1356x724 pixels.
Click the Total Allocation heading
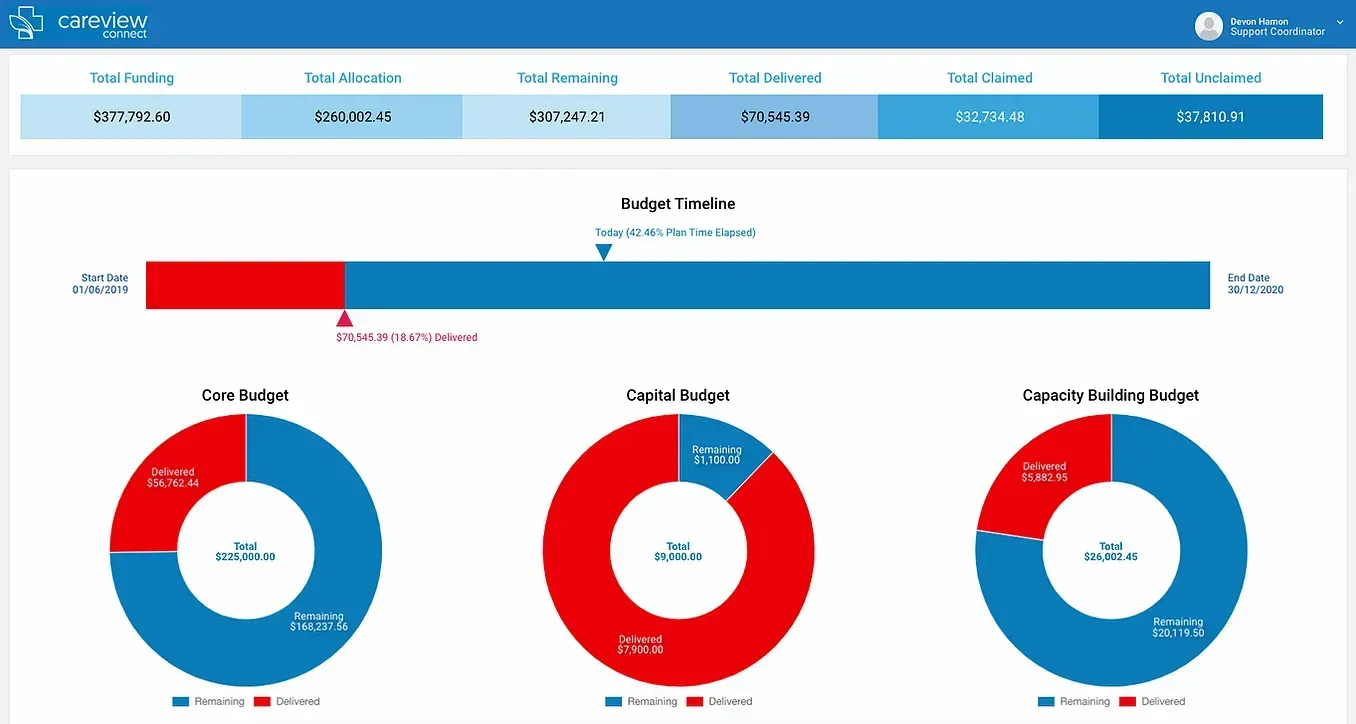[x=353, y=78]
